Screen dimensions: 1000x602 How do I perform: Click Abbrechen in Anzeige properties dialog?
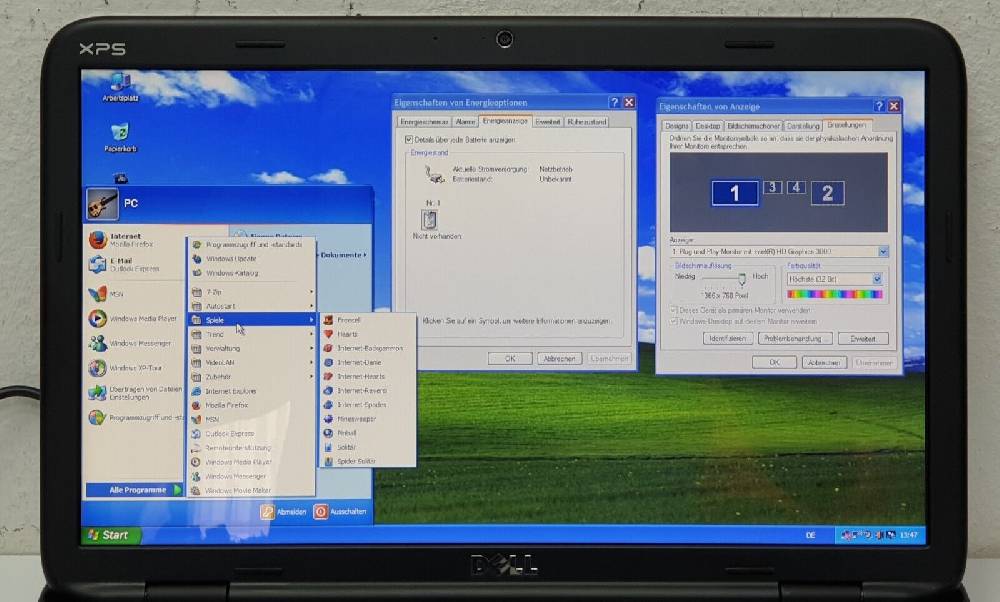(823, 362)
